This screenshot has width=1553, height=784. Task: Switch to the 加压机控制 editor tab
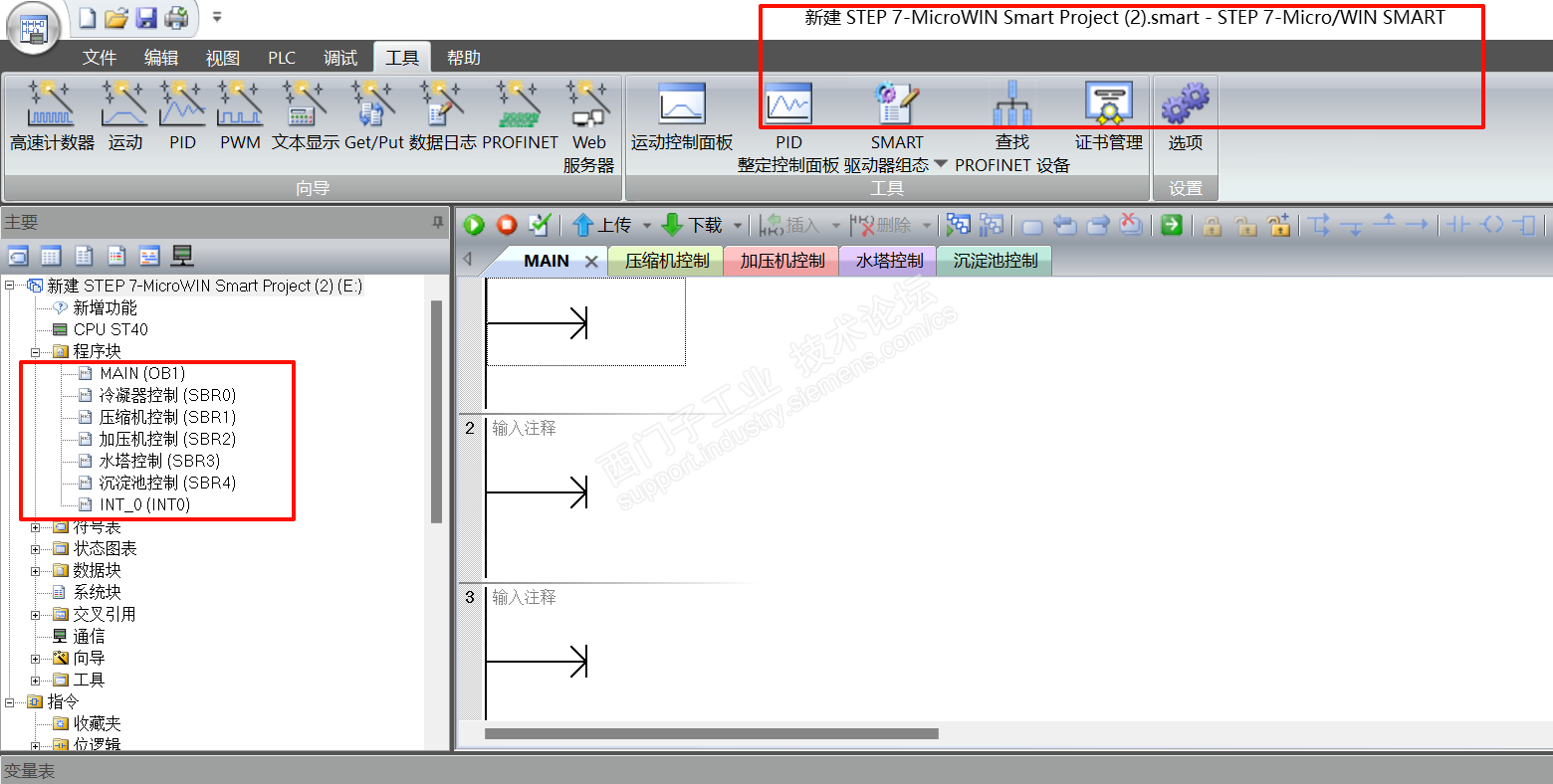tap(782, 261)
